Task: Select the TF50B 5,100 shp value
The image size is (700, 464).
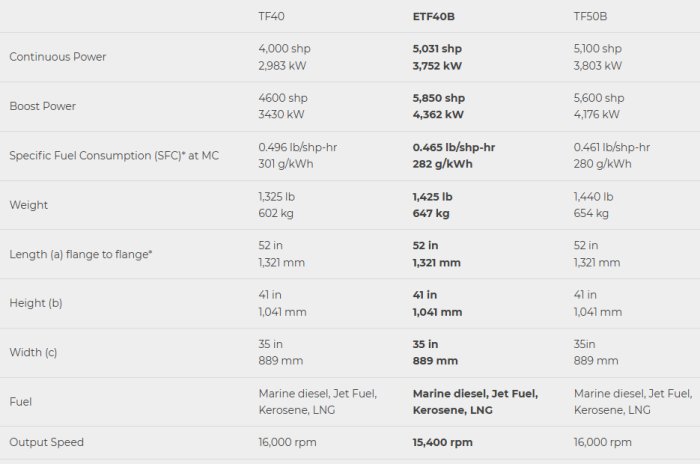Action: point(598,48)
